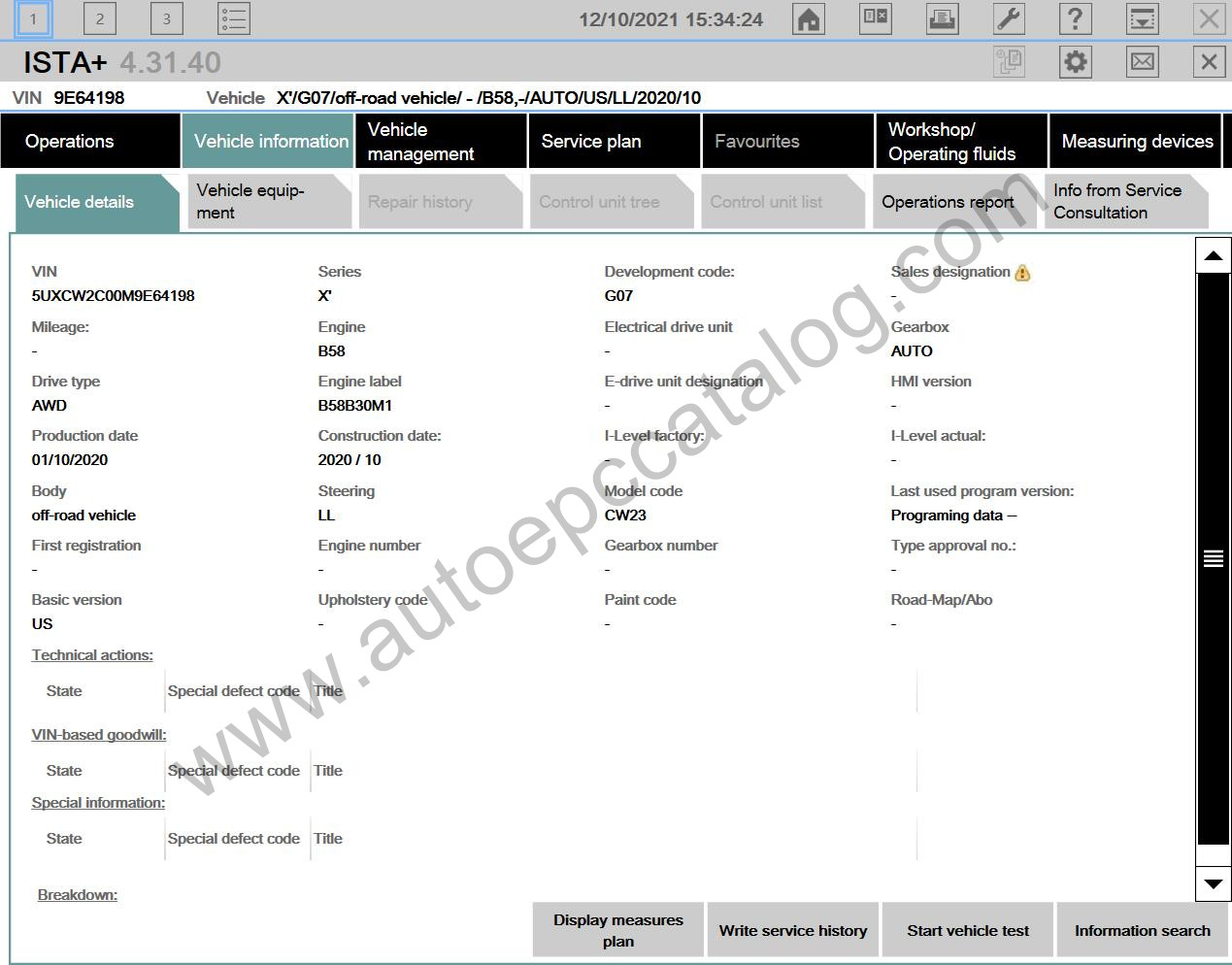
Task: Open Vehicle management menu
Action: click(442, 141)
